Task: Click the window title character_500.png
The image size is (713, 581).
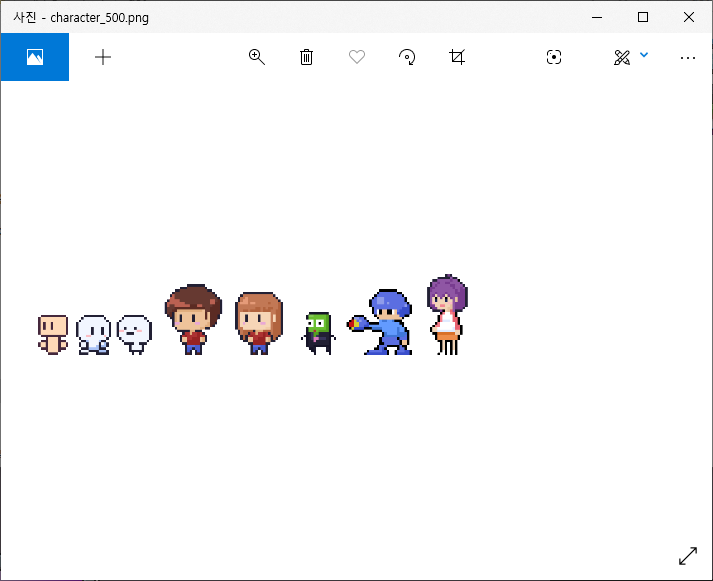Action: pos(100,18)
